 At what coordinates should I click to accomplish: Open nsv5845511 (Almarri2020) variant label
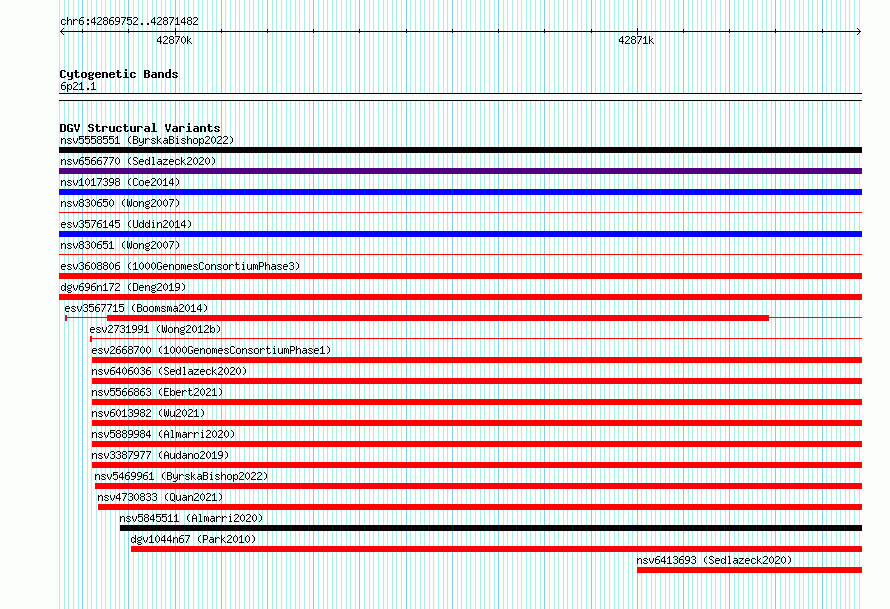coord(191,518)
